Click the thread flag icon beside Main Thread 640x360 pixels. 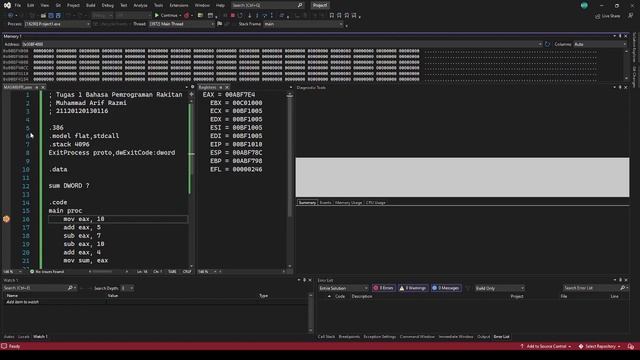pyautogui.click(x=220, y=24)
